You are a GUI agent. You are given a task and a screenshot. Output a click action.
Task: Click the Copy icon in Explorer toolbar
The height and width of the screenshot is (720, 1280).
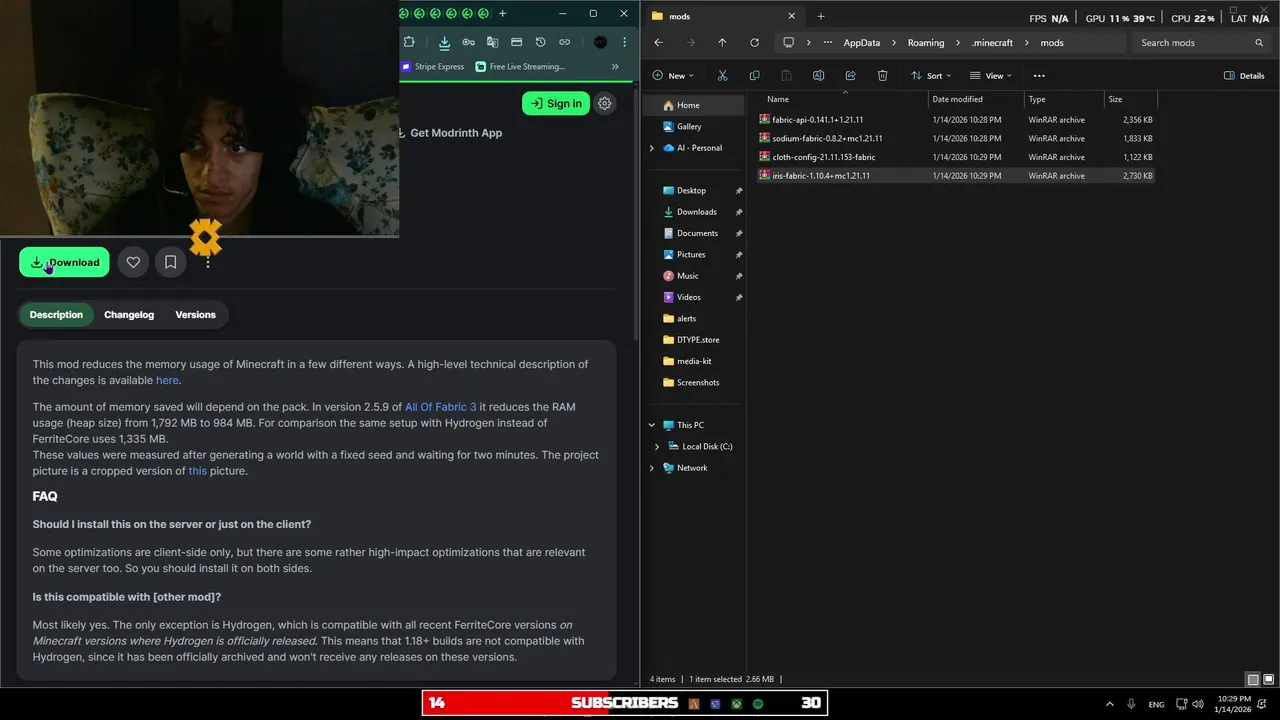754,76
